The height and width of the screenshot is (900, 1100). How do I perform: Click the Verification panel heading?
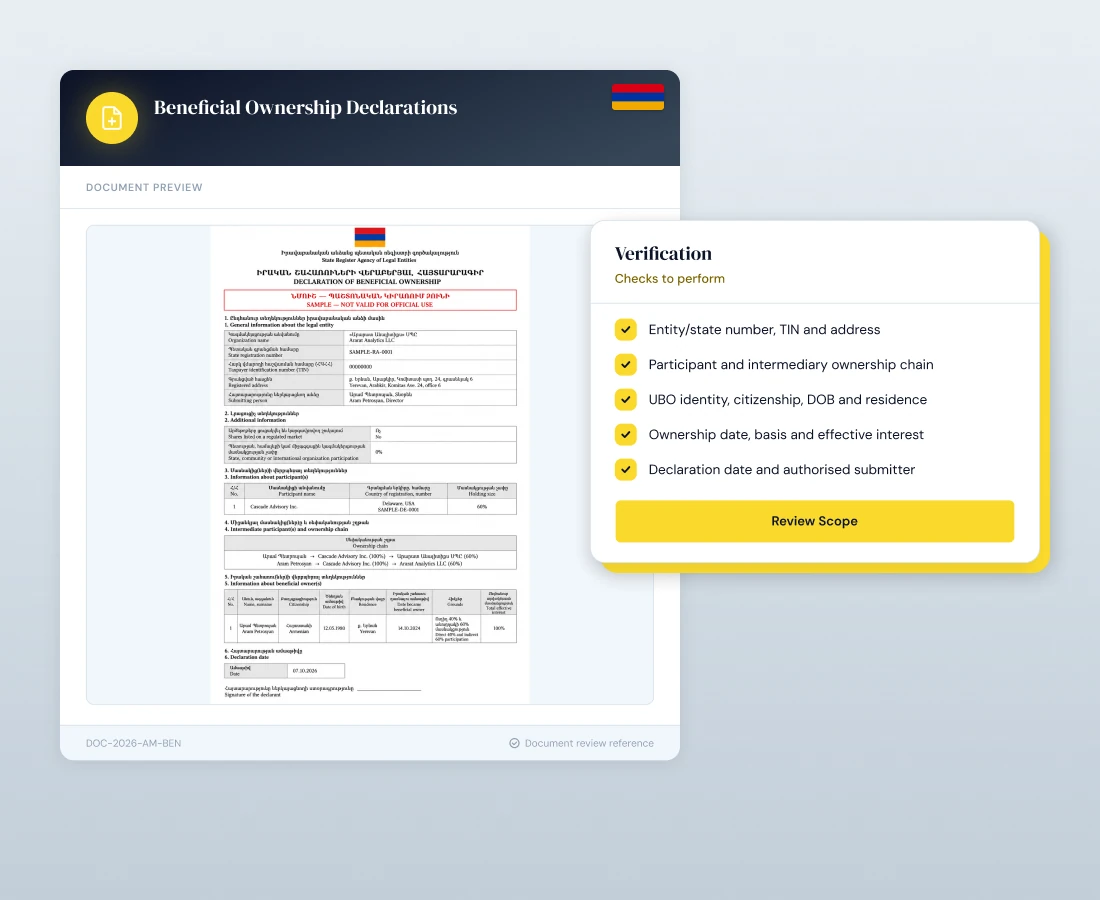point(663,253)
